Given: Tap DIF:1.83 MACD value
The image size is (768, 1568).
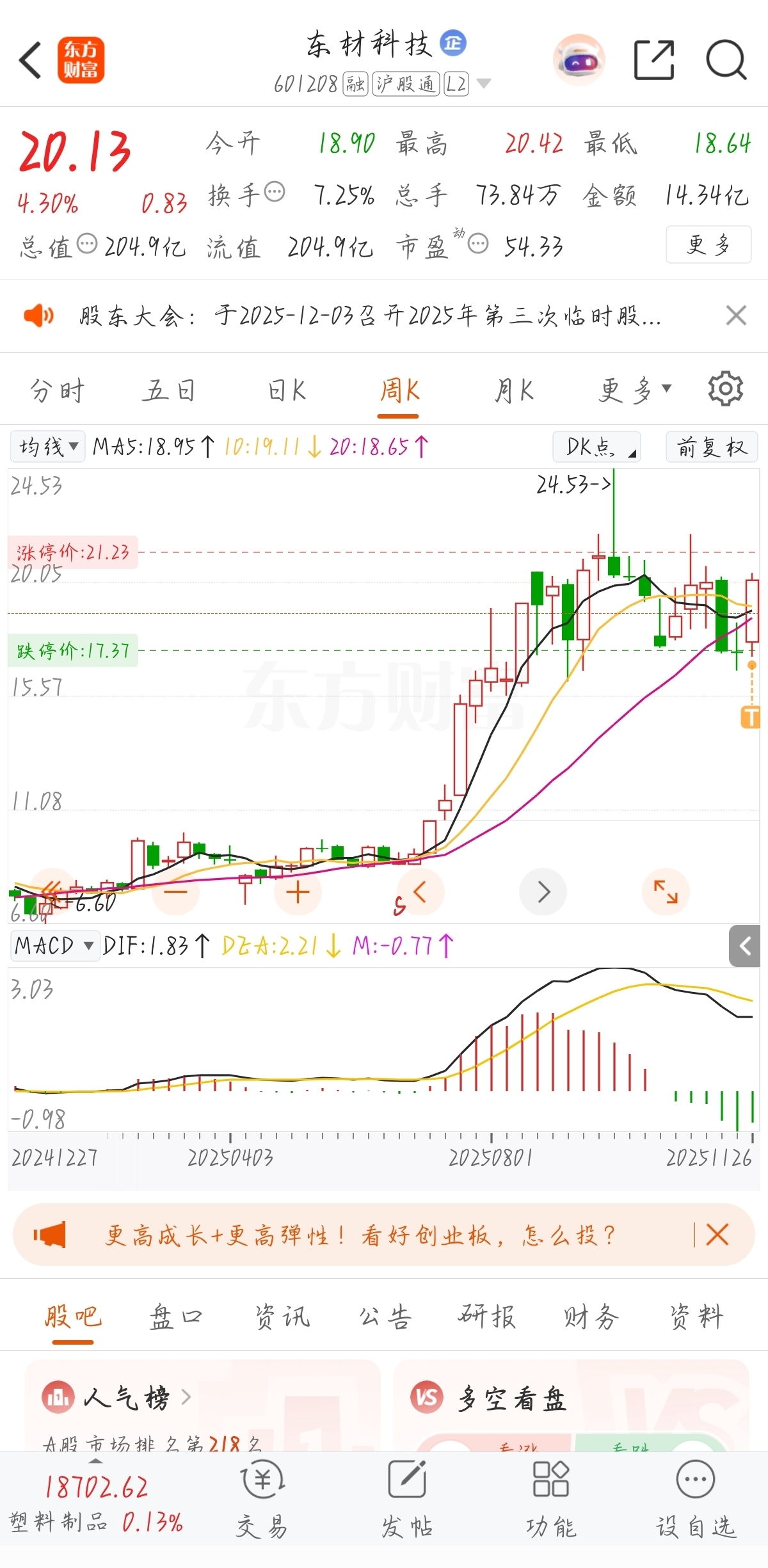Looking at the screenshot, I should 156,946.
